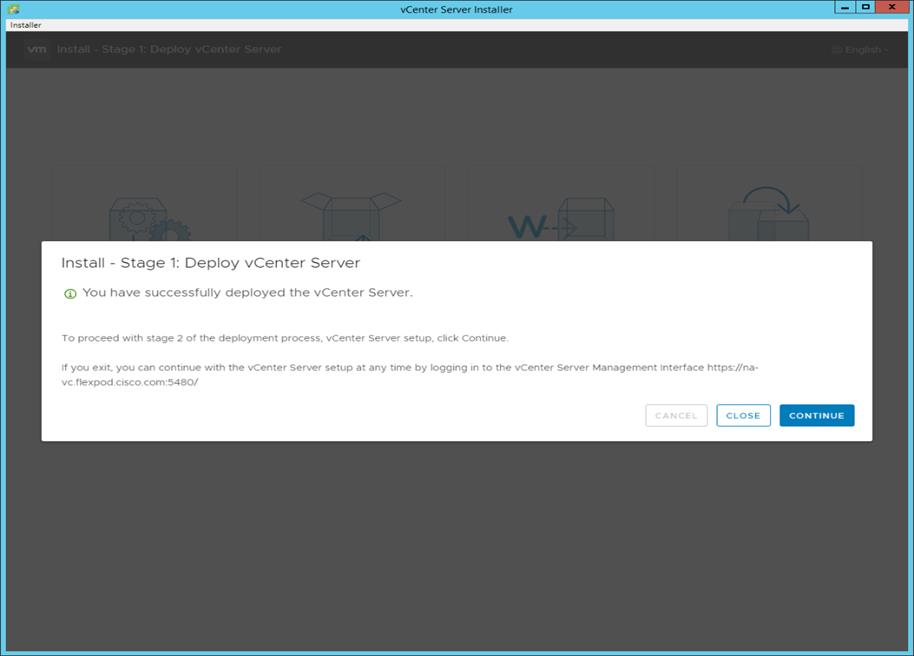Click the vm logo in the dark header bar
This screenshot has width=914, height=656.
pos(37,48)
